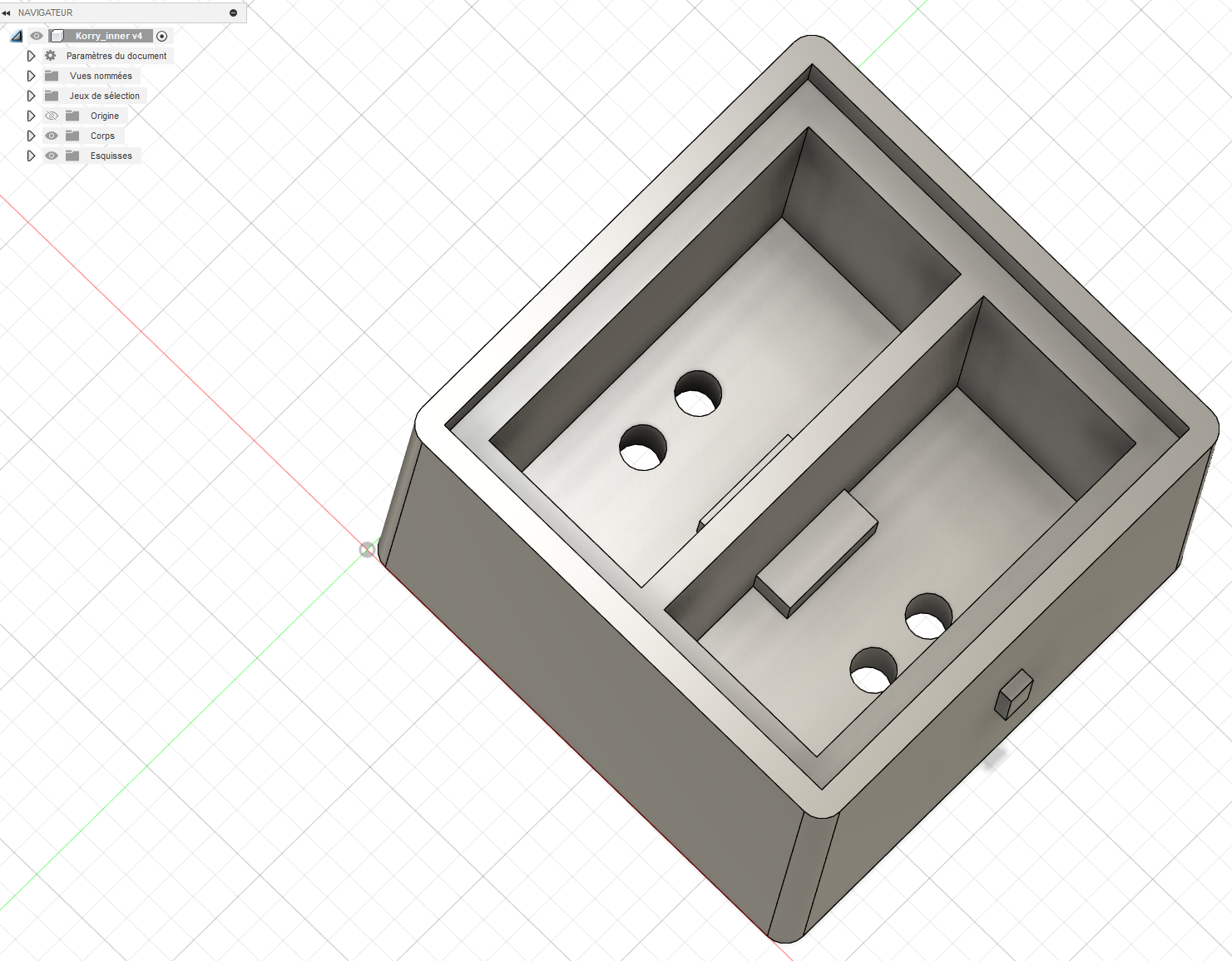Click the folder icon beside Jeux de sélection
Viewport: 1232px width, 961px height.
(x=52, y=96)
